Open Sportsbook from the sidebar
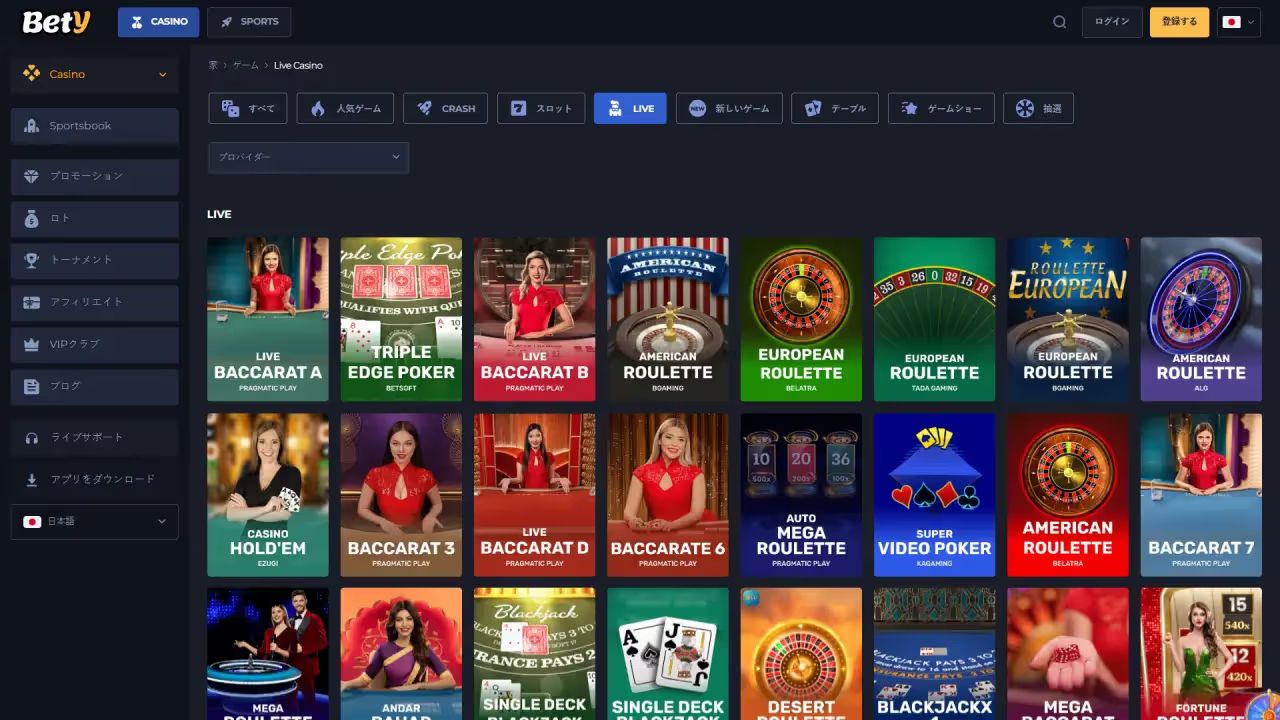The width and height of the screenshot is (1280, 720). [95, 126]
